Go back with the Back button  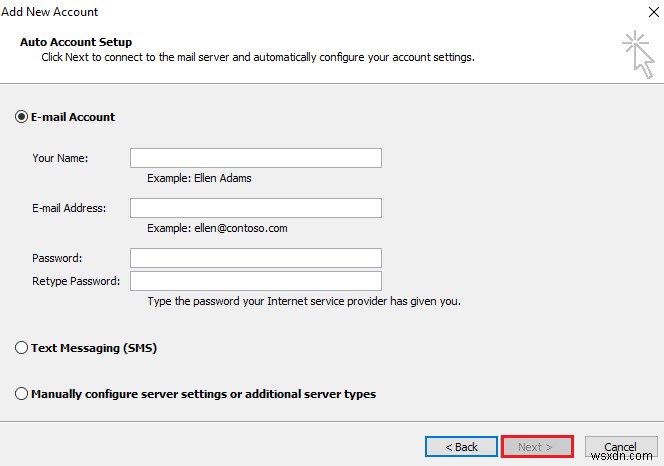point(461,447)
